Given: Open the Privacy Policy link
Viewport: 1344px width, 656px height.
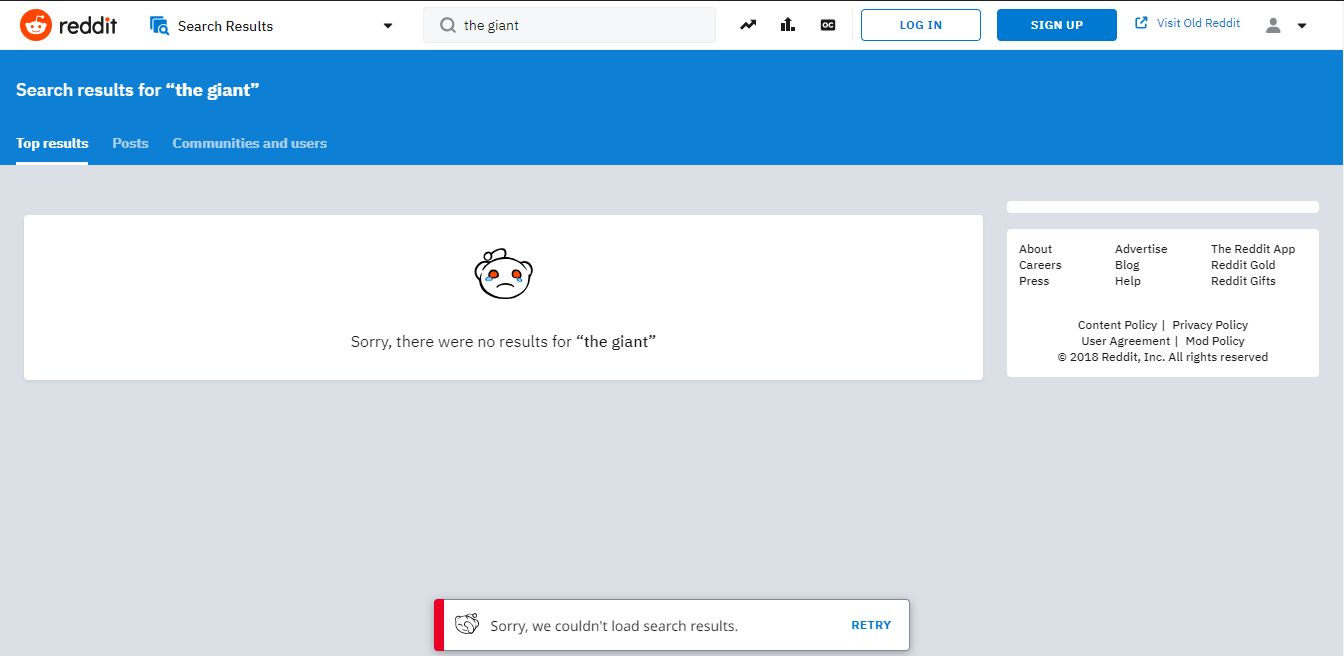Looking at the screenshot, I should pos(1209,324).
